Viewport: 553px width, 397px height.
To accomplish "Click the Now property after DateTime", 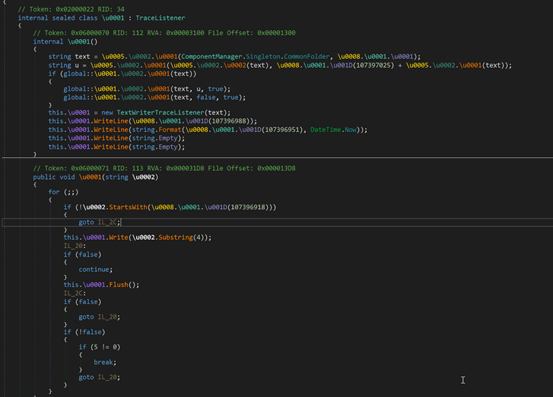I will tap(351, 130).
